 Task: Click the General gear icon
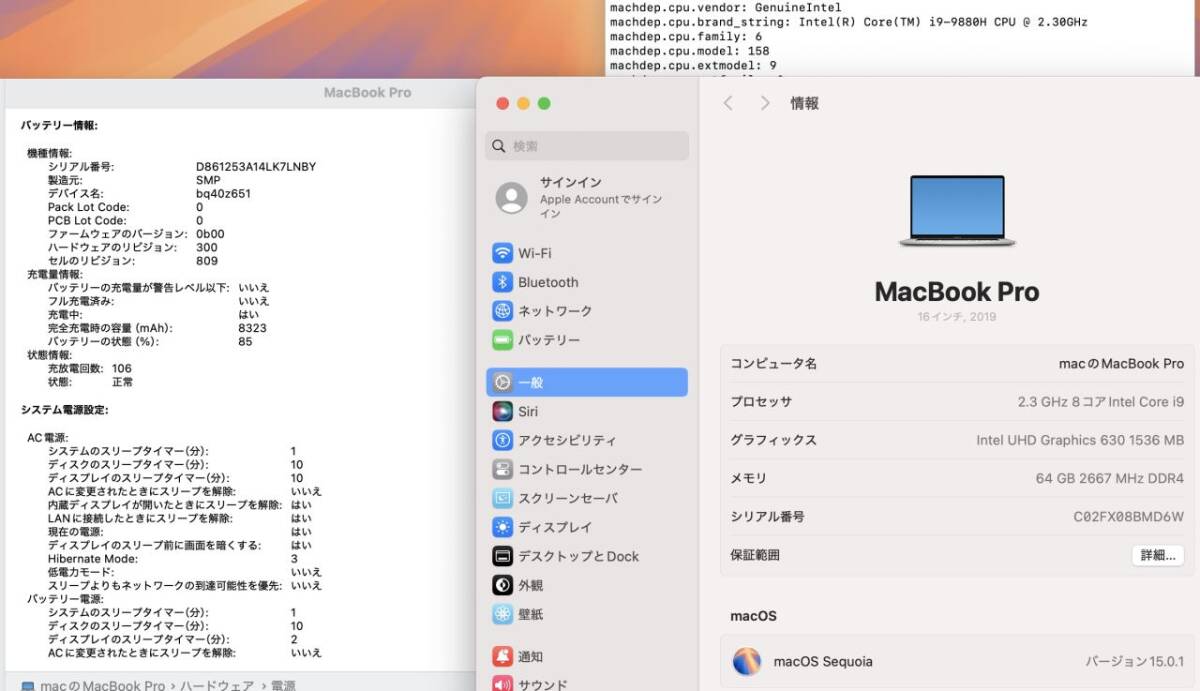502,382
